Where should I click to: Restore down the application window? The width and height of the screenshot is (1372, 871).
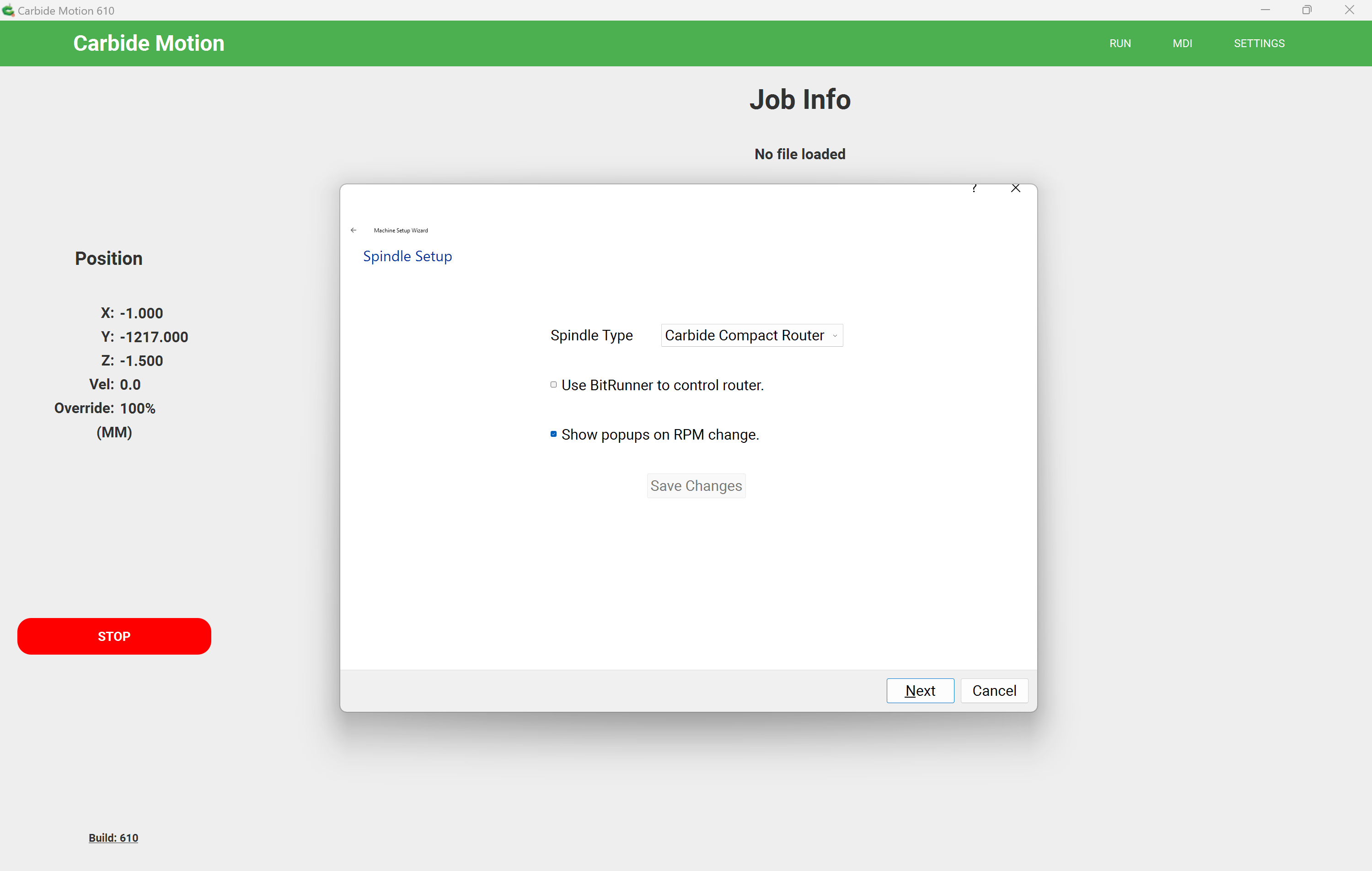point(1307,10)
